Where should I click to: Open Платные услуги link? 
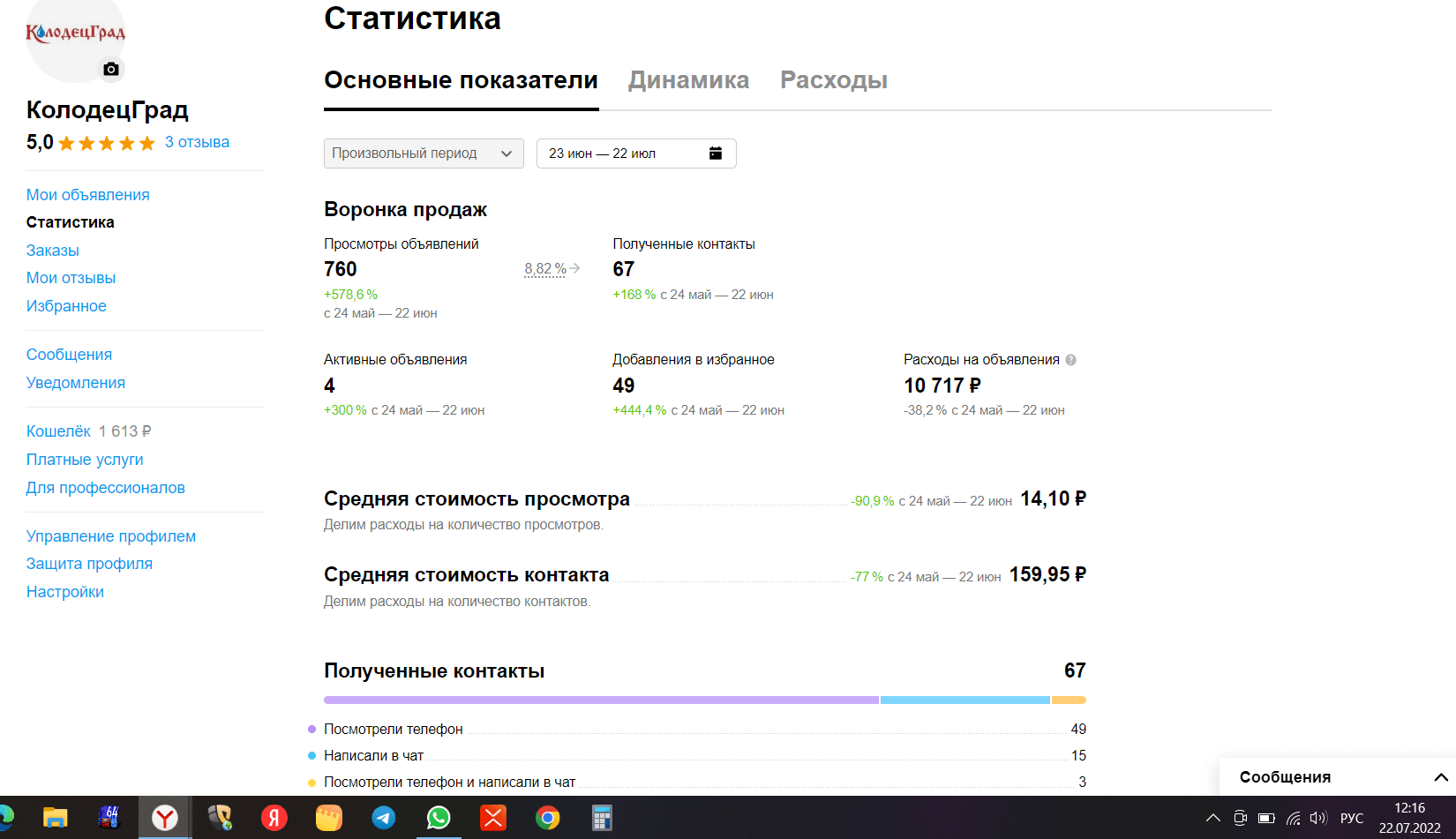pyautogui.click(x=85, y=460)
